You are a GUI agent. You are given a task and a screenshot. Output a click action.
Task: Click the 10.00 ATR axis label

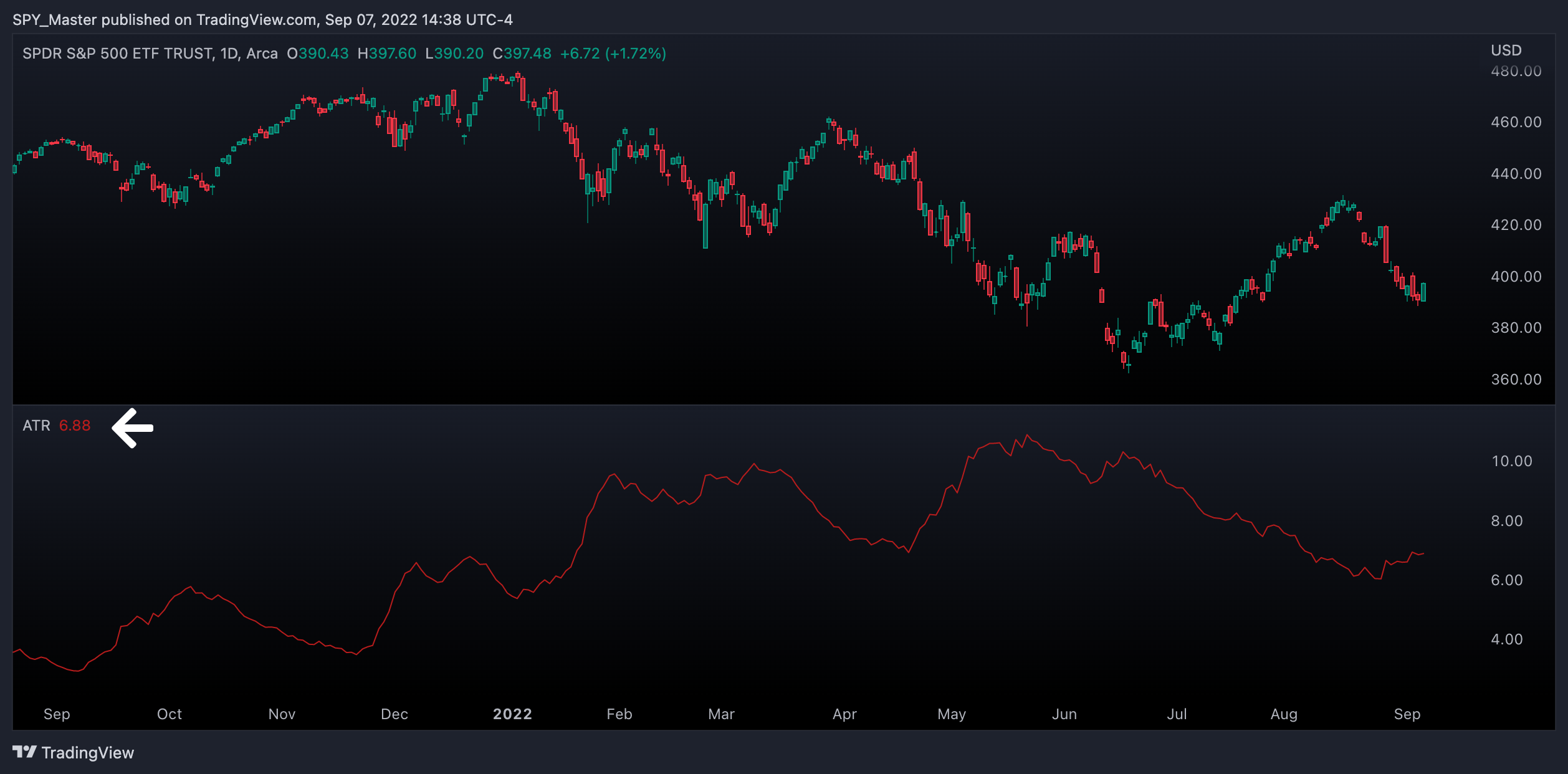pyautogui.click(x=1512, y=461)
